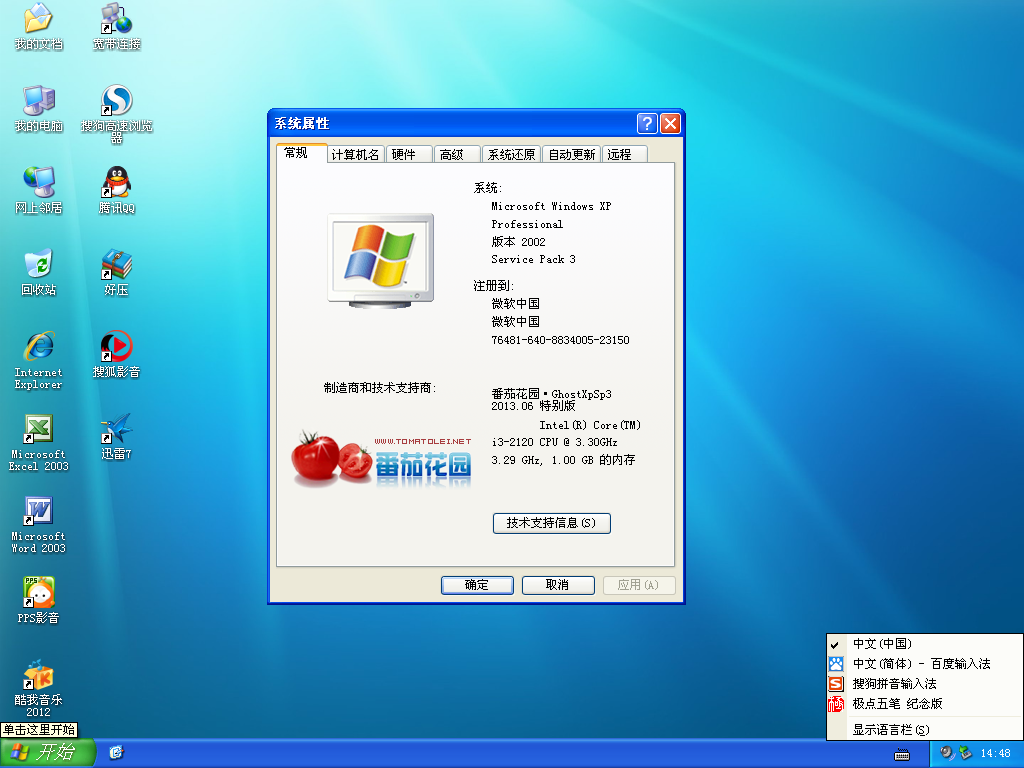1024x768 pixels.
Task: Click the 制造商和技术支持商 label
Action: (x=379, y=388)
